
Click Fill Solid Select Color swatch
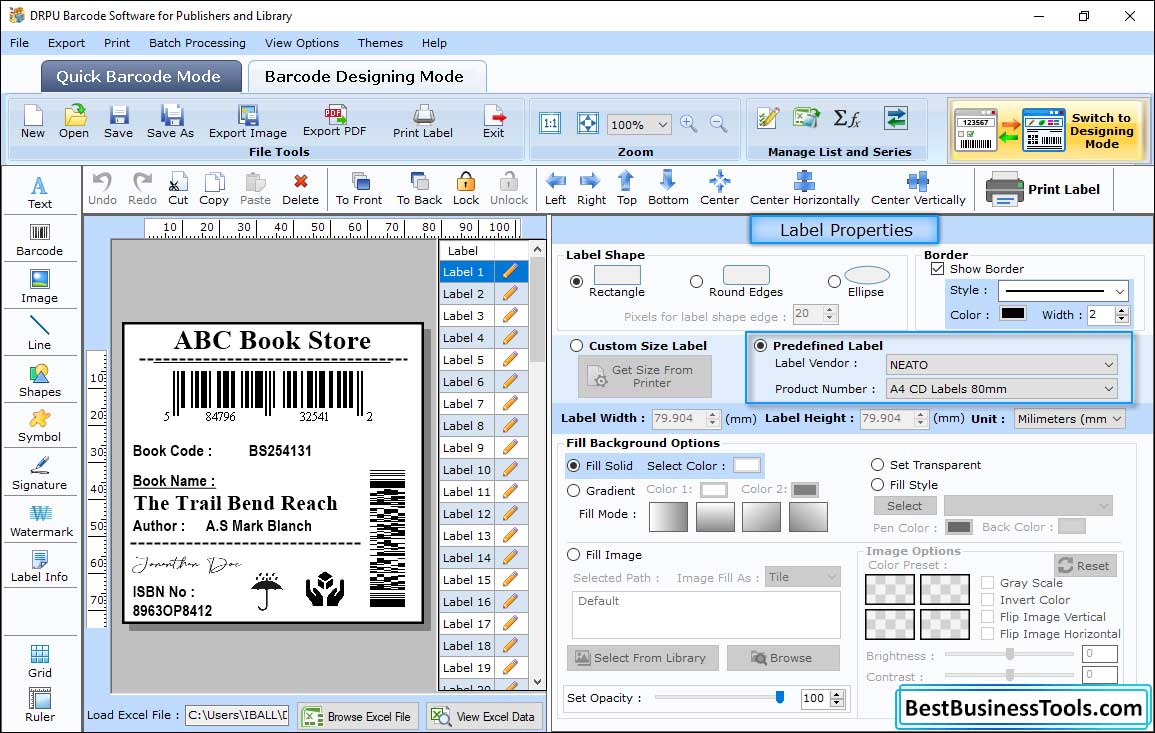(x=746, y=466)
